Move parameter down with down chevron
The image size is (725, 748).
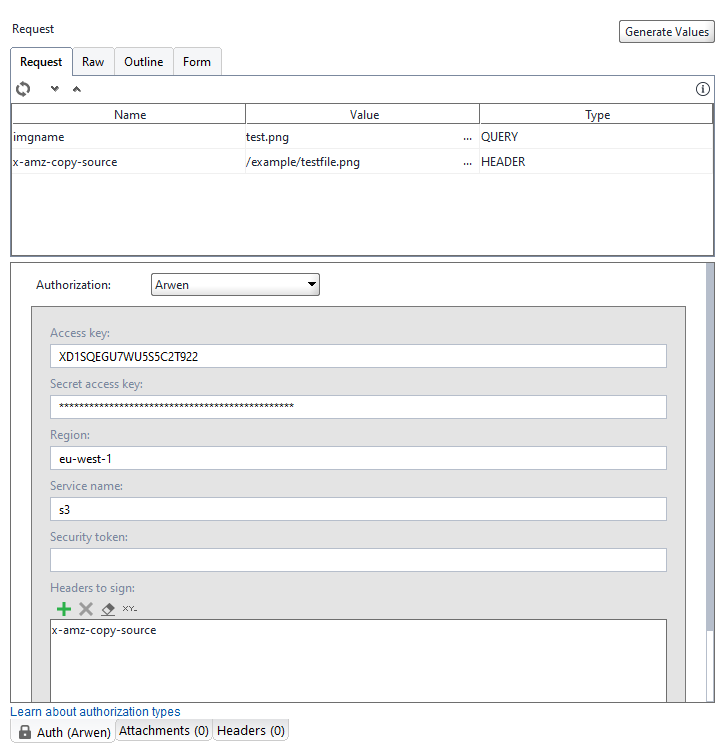[55, 89]
